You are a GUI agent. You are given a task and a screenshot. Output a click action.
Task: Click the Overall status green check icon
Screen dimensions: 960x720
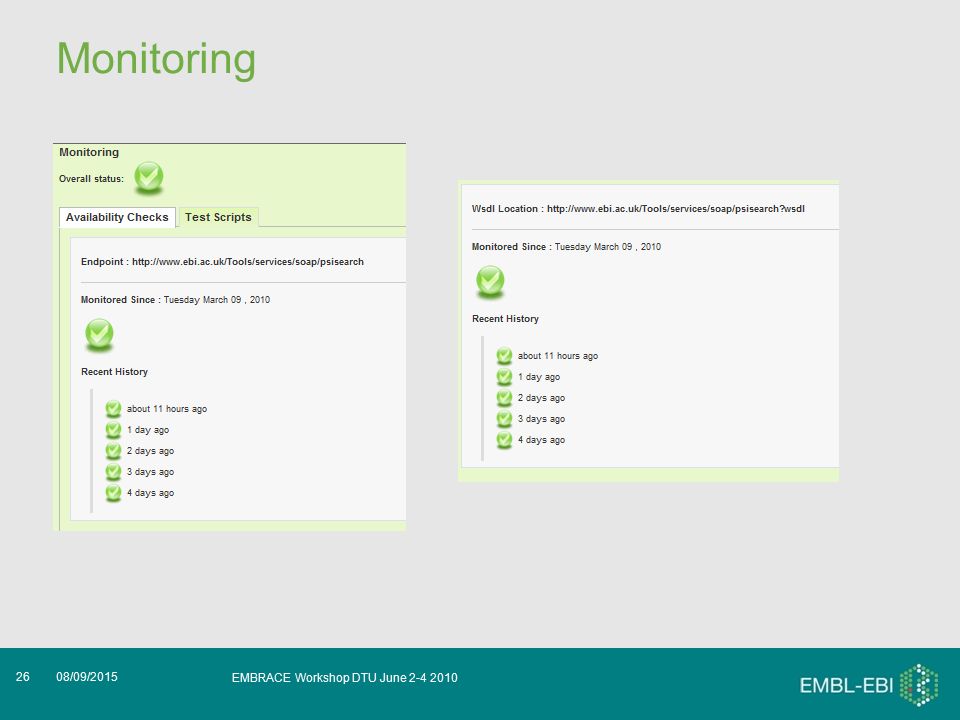pyautogui.click(x=149, y=178)
